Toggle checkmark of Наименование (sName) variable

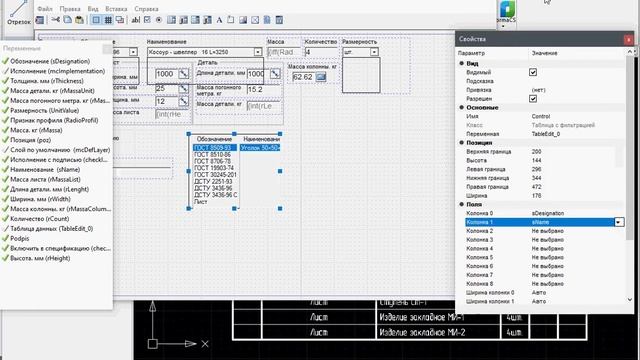[5, 169]
